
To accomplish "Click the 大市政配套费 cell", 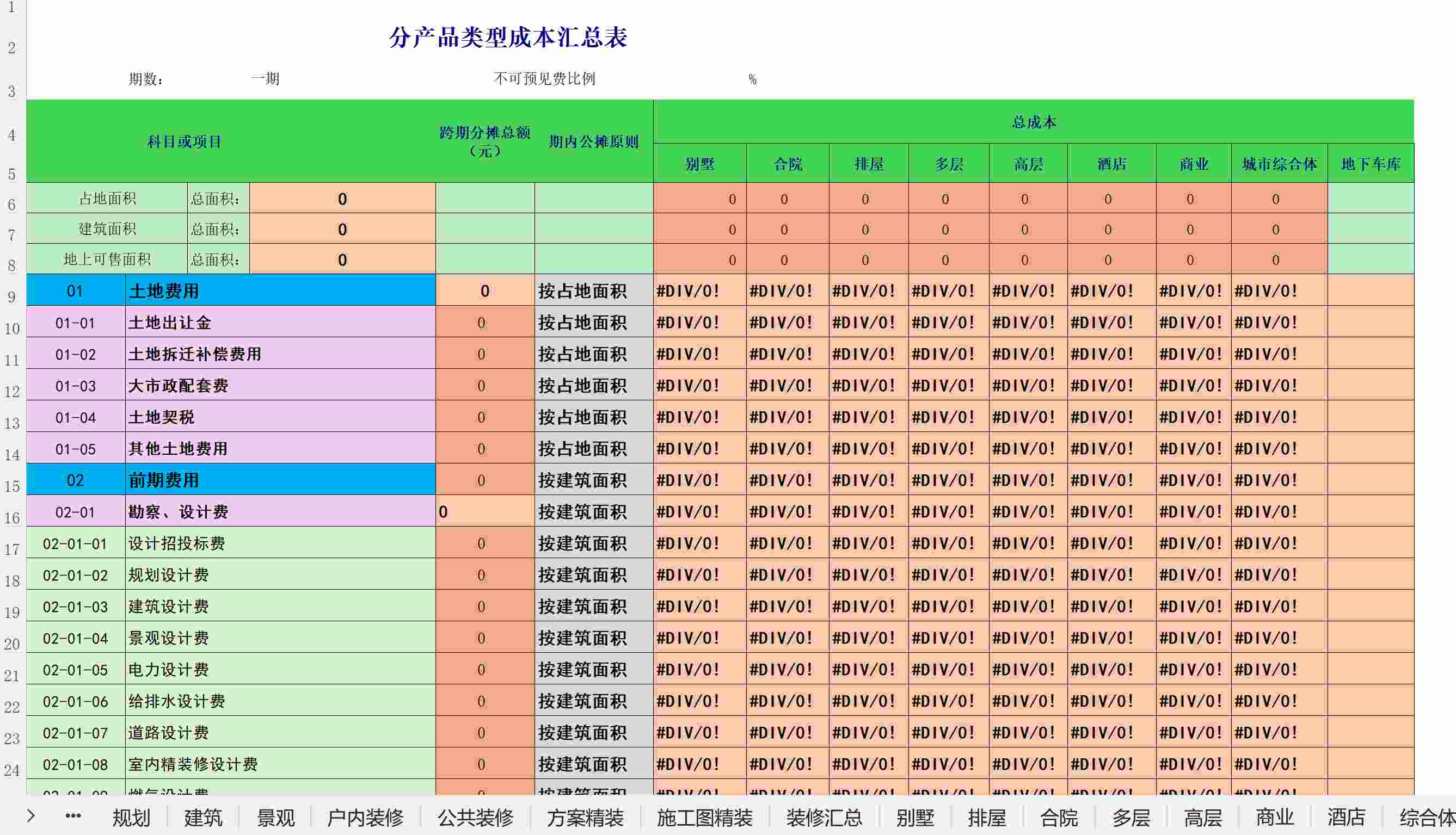I will (280, 385).
